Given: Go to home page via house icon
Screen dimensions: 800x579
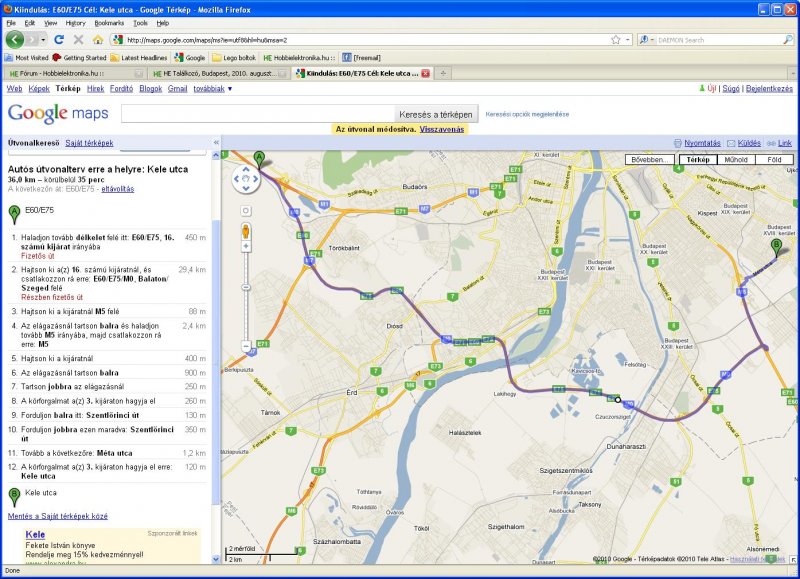Looking at the screenshot, I should point(98,40).
